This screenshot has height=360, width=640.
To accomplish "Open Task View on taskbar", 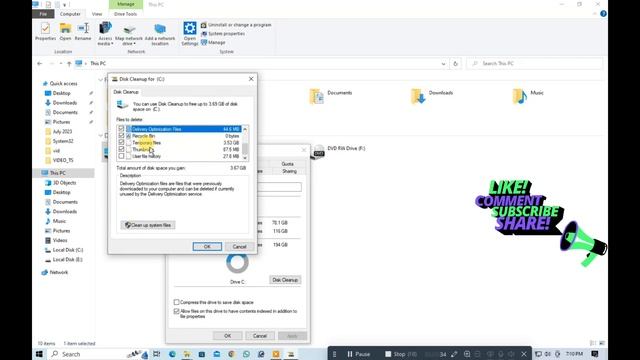I will [x=156, y=354].
